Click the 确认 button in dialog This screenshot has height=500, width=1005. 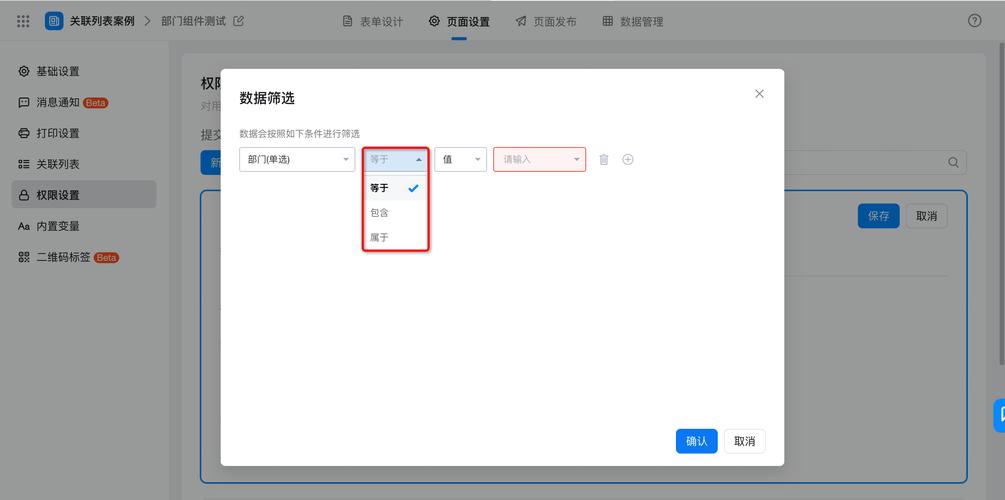(x=697, y=441)
